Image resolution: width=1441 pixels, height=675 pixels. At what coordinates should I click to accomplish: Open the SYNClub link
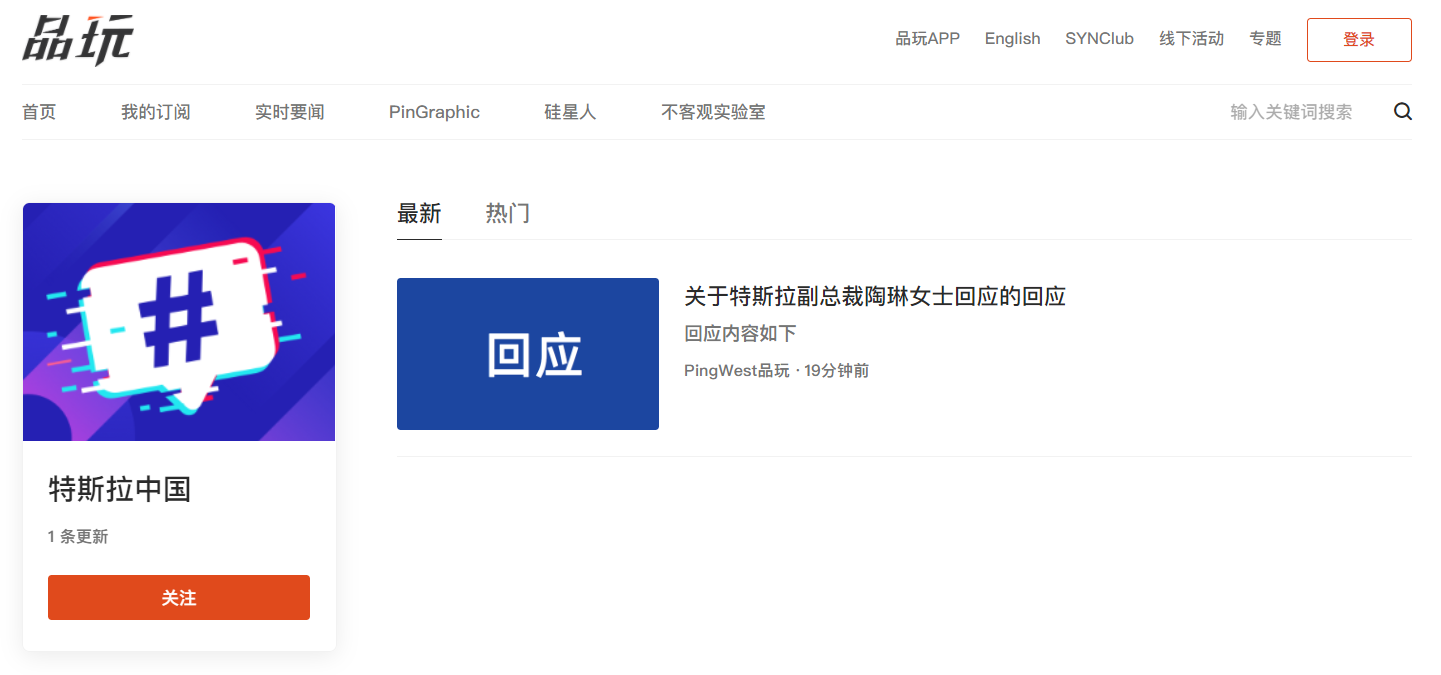point(1099,39)
